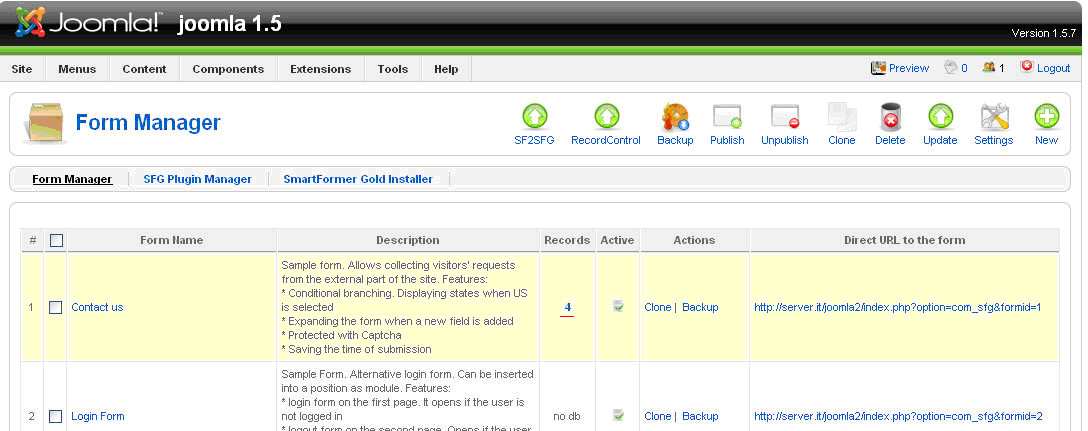Image resolution: width=1088 pixels, height=431 pixels.
Task: Check the select-all checkbox in table header
Action: (56, 240)
